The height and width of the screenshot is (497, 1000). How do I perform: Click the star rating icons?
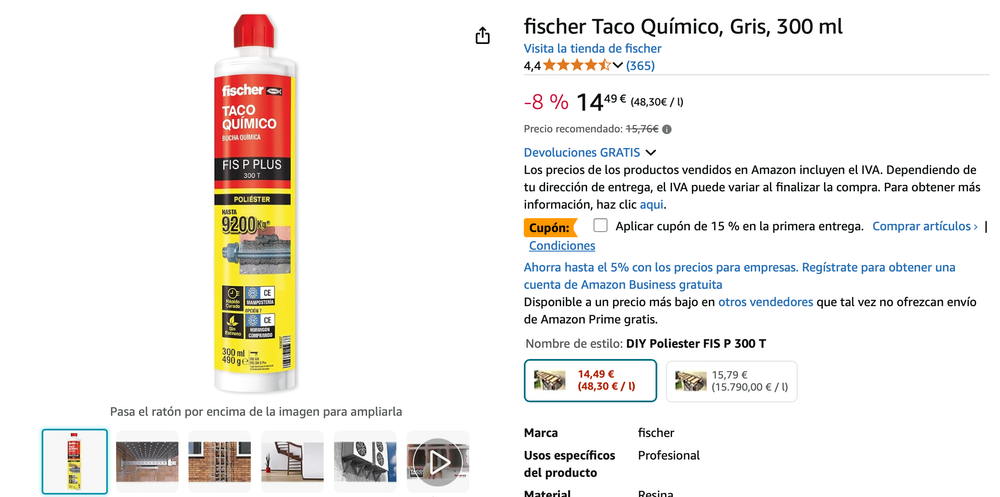coord(577,65)
